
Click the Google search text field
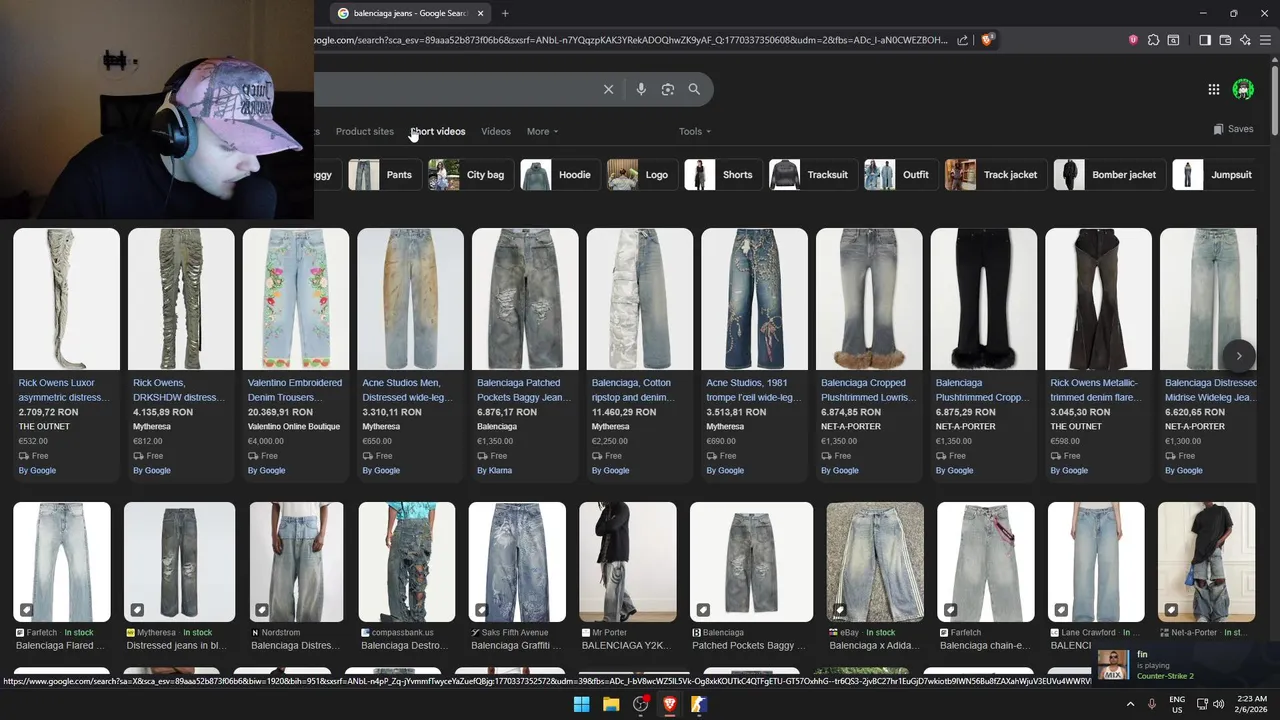coord(455,89)
